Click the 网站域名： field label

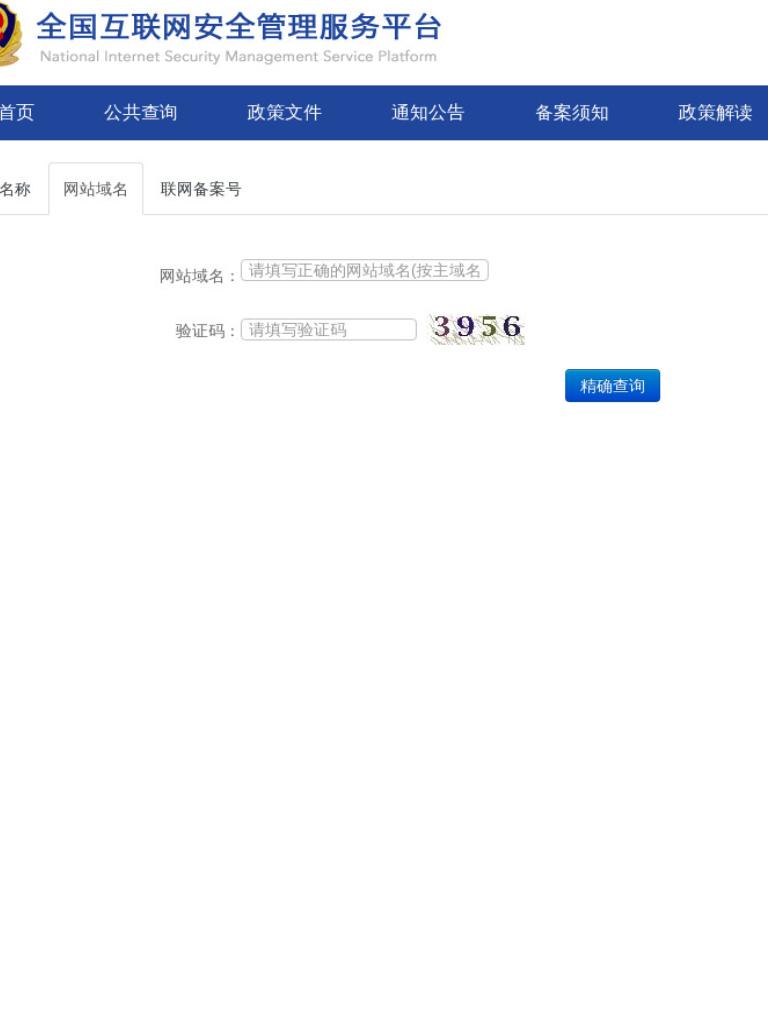(198, 276)
